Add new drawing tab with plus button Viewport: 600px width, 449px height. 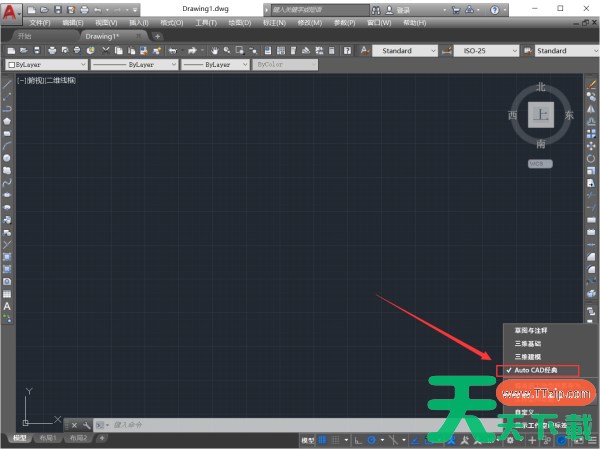click(157, 36)
